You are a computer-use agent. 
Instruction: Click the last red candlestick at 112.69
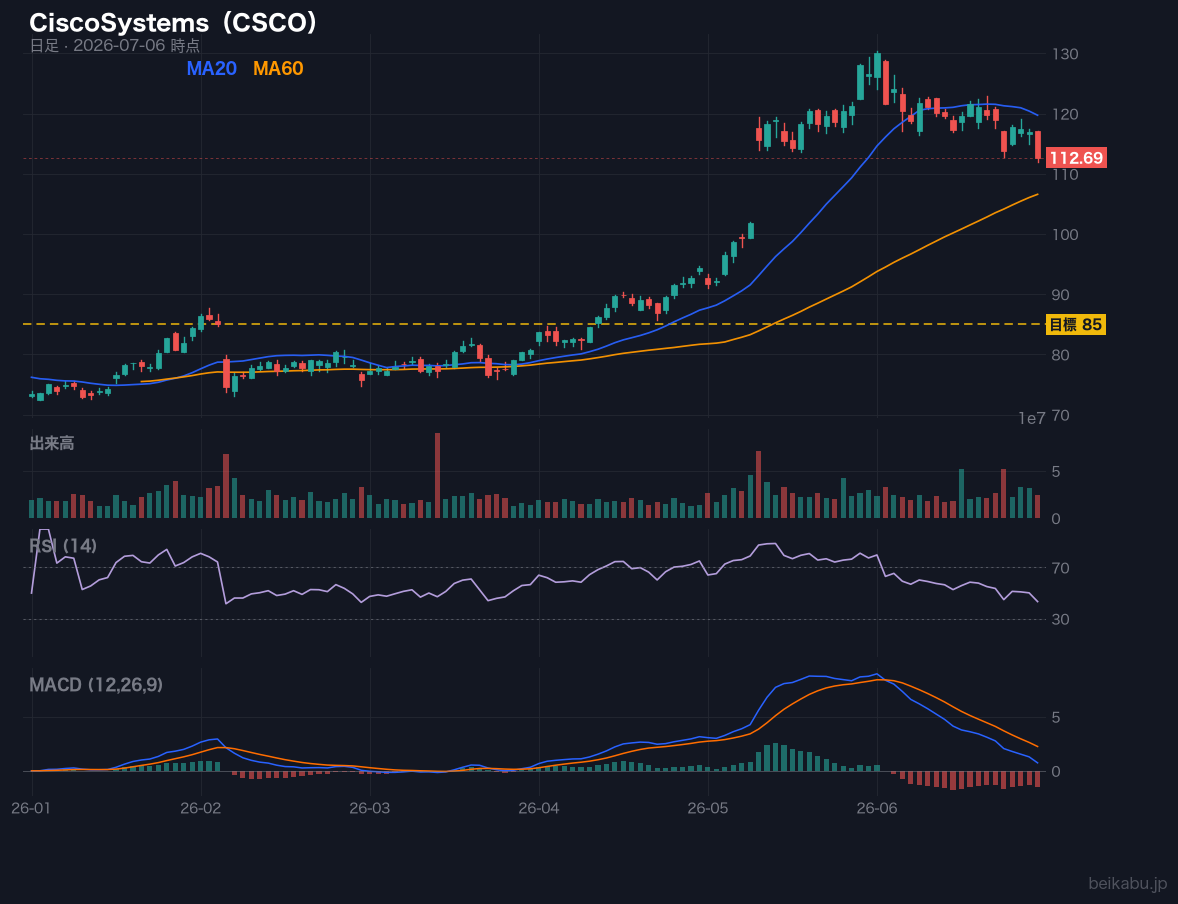click(1038, 145)
